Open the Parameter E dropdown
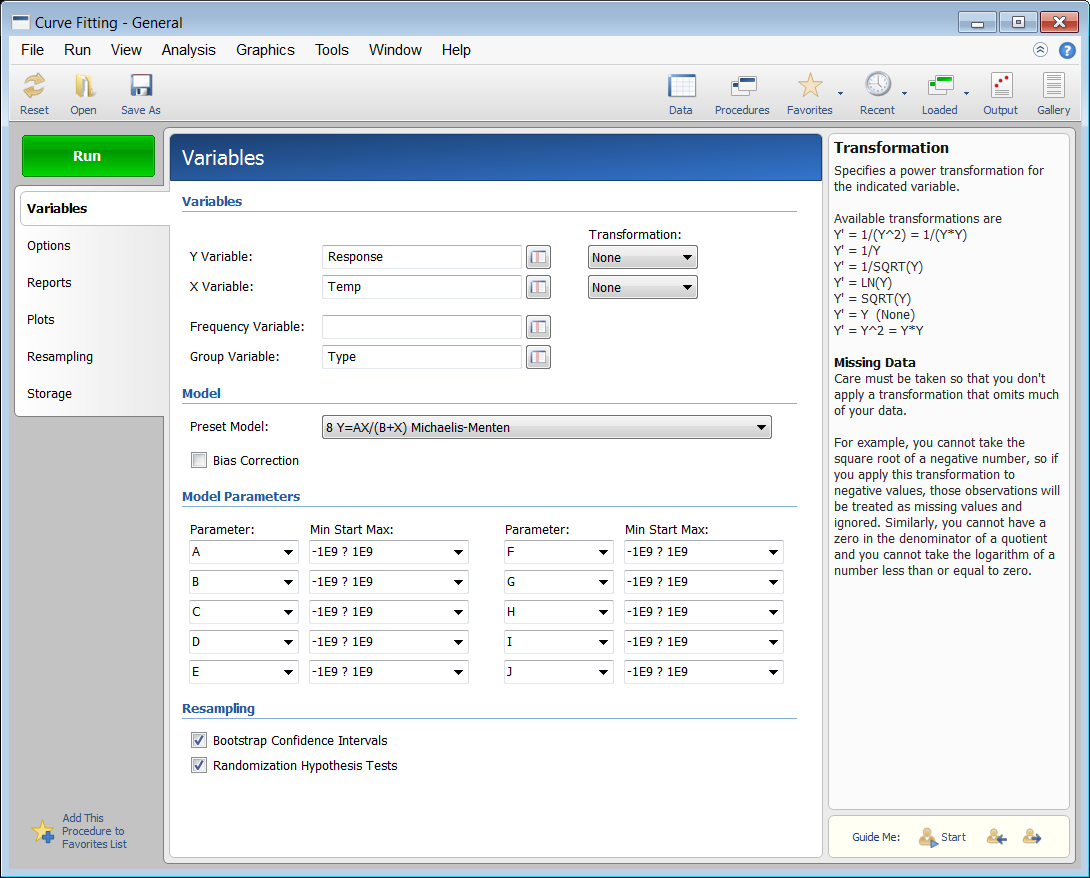The width and height of the screenshot is (1090, 878). [243, 672]
